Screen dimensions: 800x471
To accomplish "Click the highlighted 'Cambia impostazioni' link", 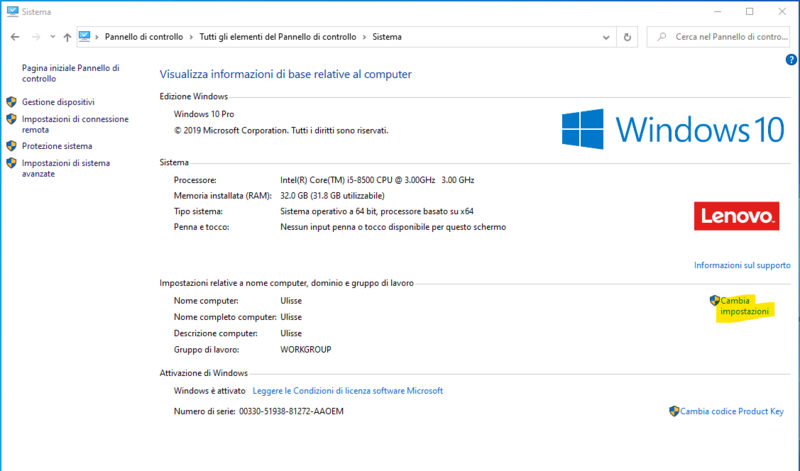I will [745, 306].
